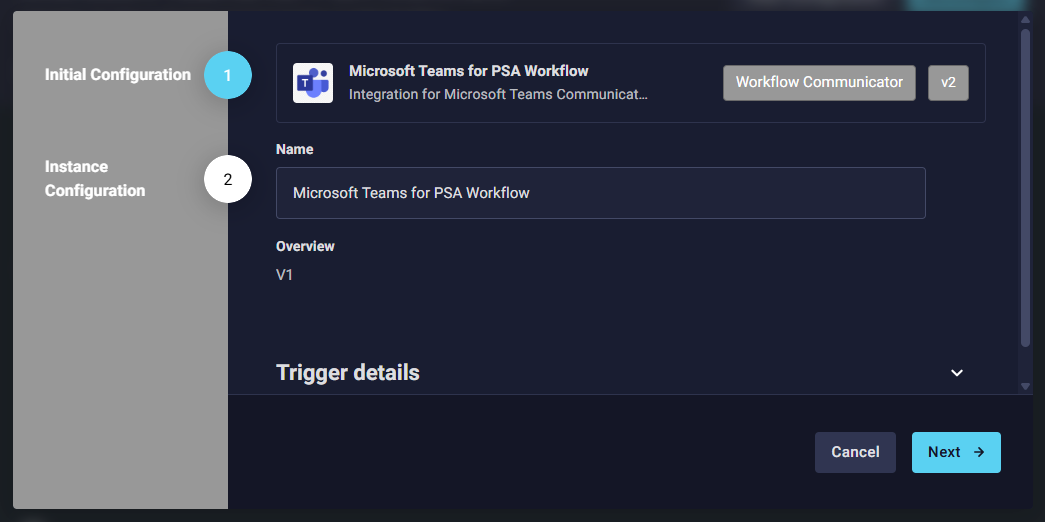Viewport: 1045px width, 522px height.
Task: Click the scrollbar up arrow
Action: [1026, 20]
